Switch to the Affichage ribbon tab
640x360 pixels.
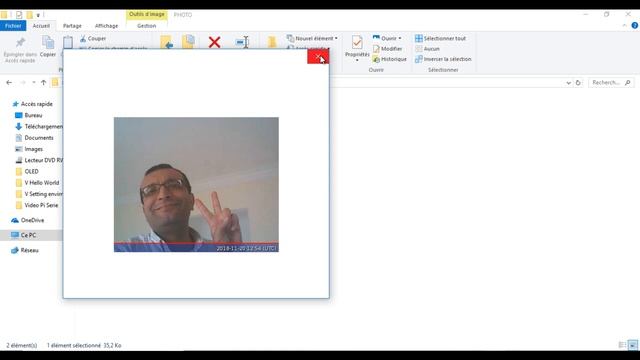[106, 26]
